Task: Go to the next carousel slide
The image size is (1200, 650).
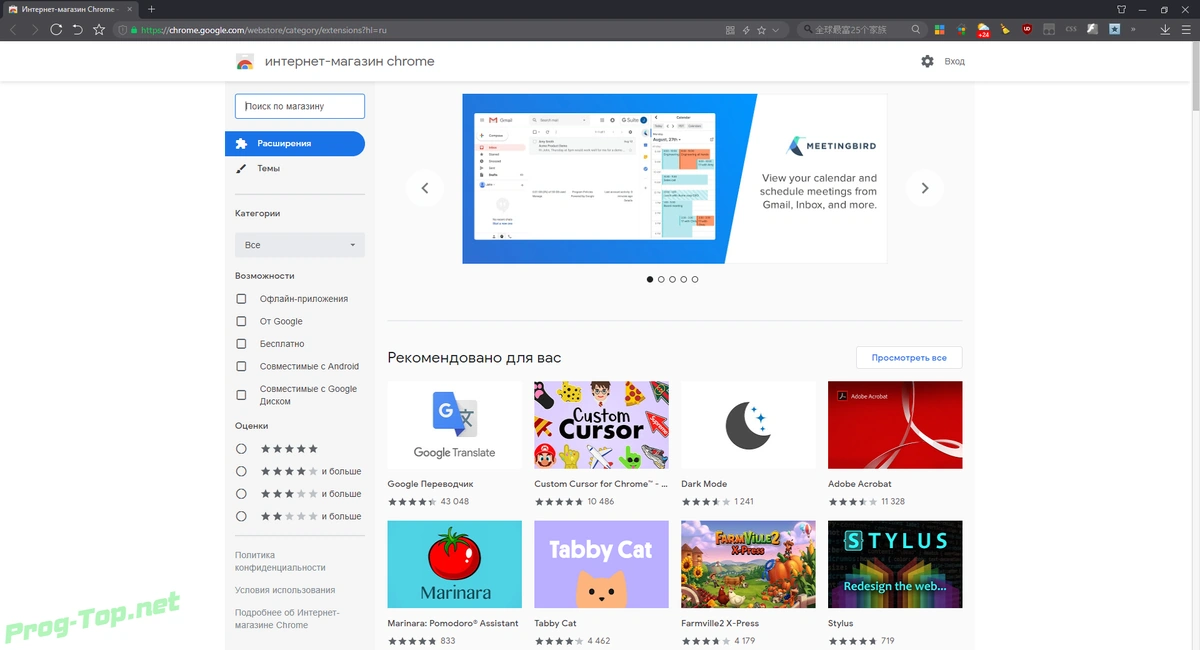Action: (x=925, y=188)
